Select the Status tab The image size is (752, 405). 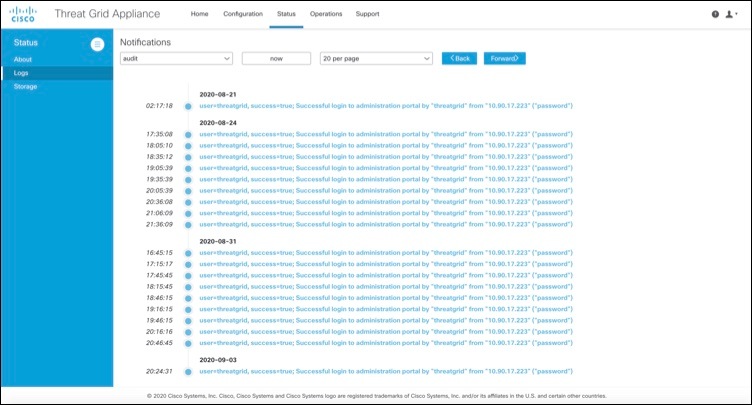(286, 14)
